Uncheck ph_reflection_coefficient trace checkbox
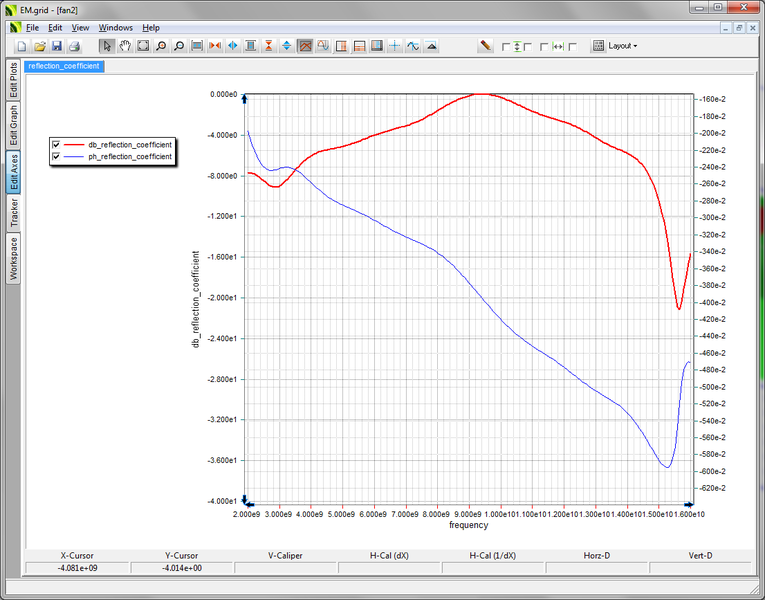 coord(57,157)
